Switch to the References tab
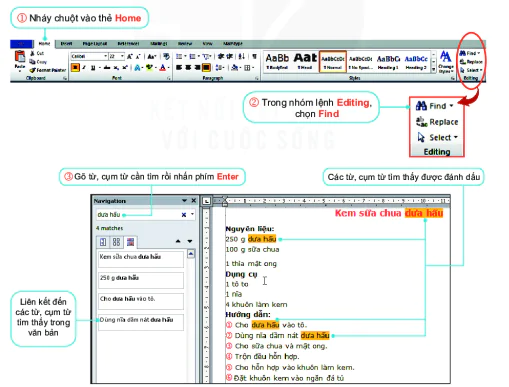This screenshot has height=387, width=509. [x=128, y=44]
